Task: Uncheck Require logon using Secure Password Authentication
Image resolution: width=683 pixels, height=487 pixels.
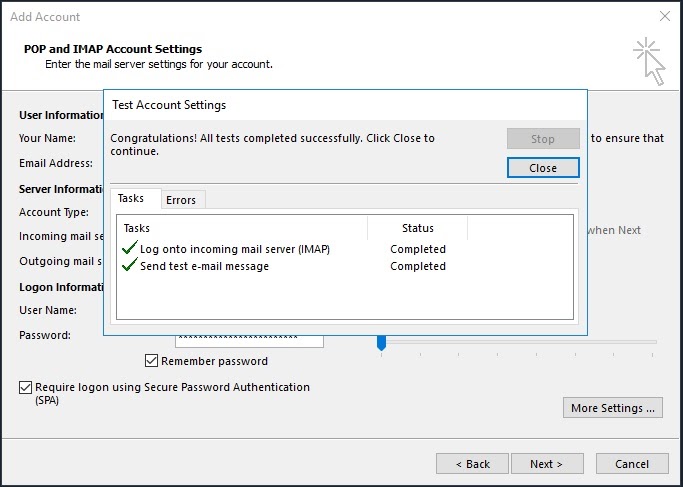Action: coord(25,387)
